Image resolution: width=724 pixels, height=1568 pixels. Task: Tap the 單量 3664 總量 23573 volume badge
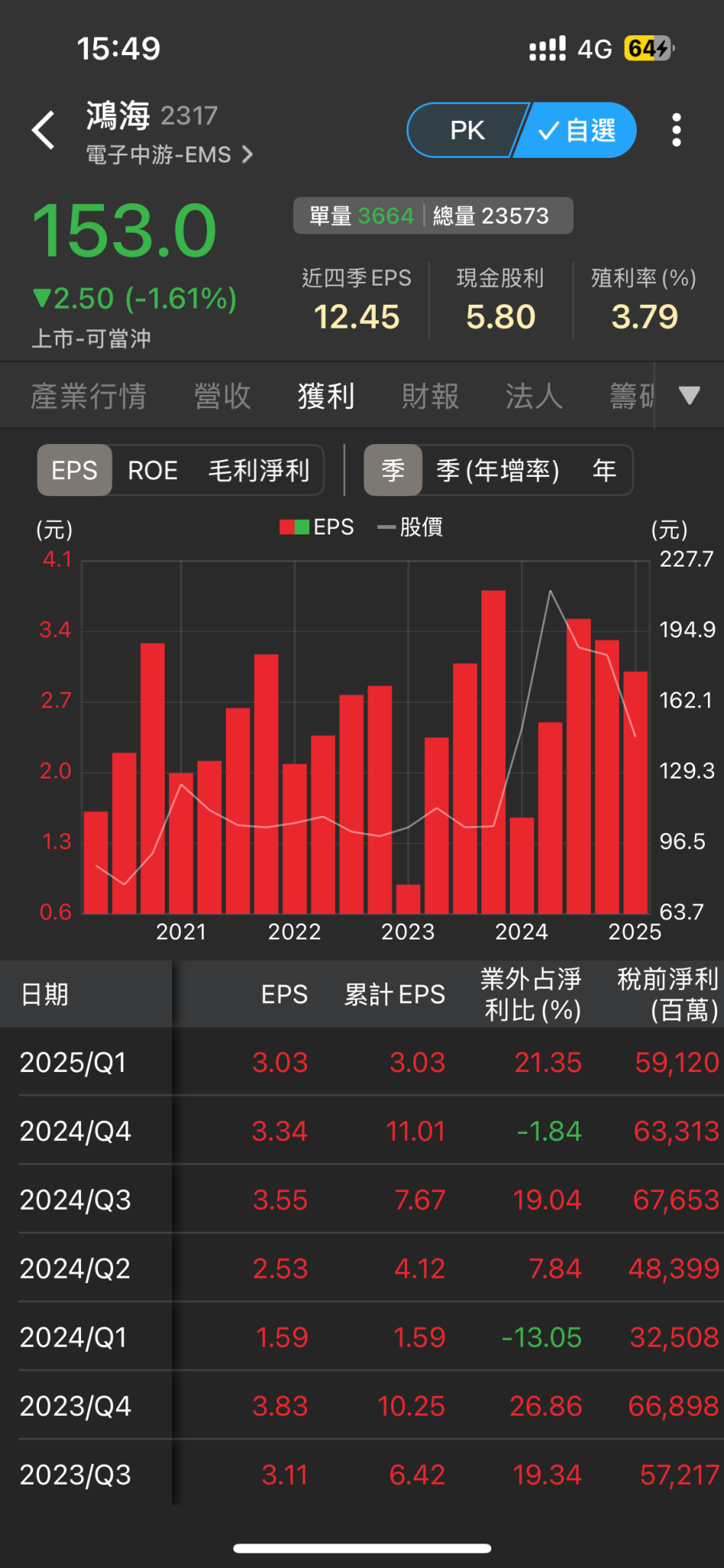point(433,216)
